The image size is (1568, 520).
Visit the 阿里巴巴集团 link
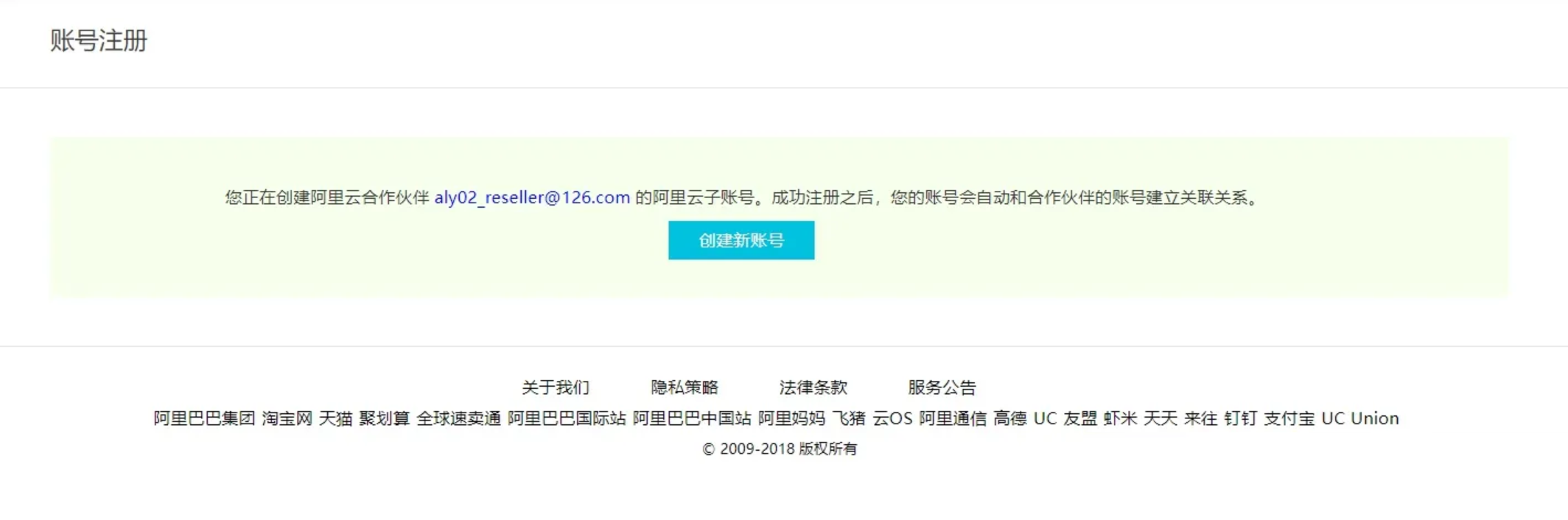(204, 418)
